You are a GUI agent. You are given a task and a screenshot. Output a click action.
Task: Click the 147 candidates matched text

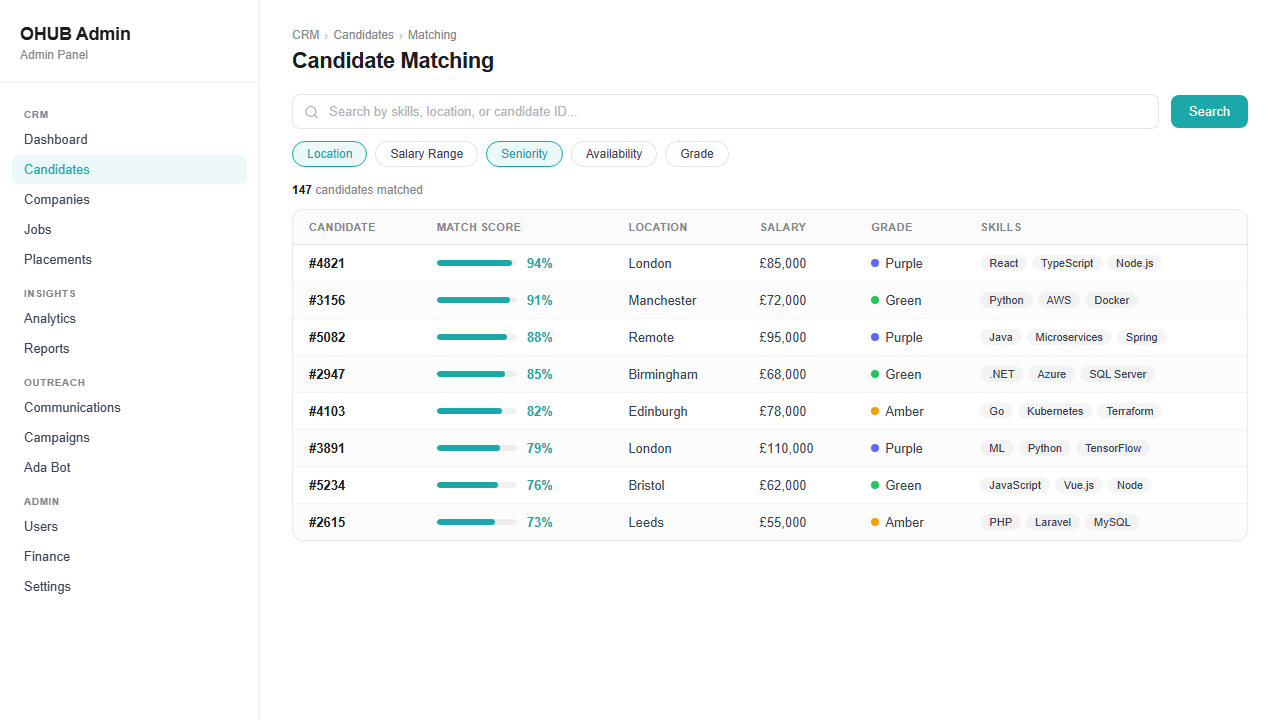coord(357,190)
